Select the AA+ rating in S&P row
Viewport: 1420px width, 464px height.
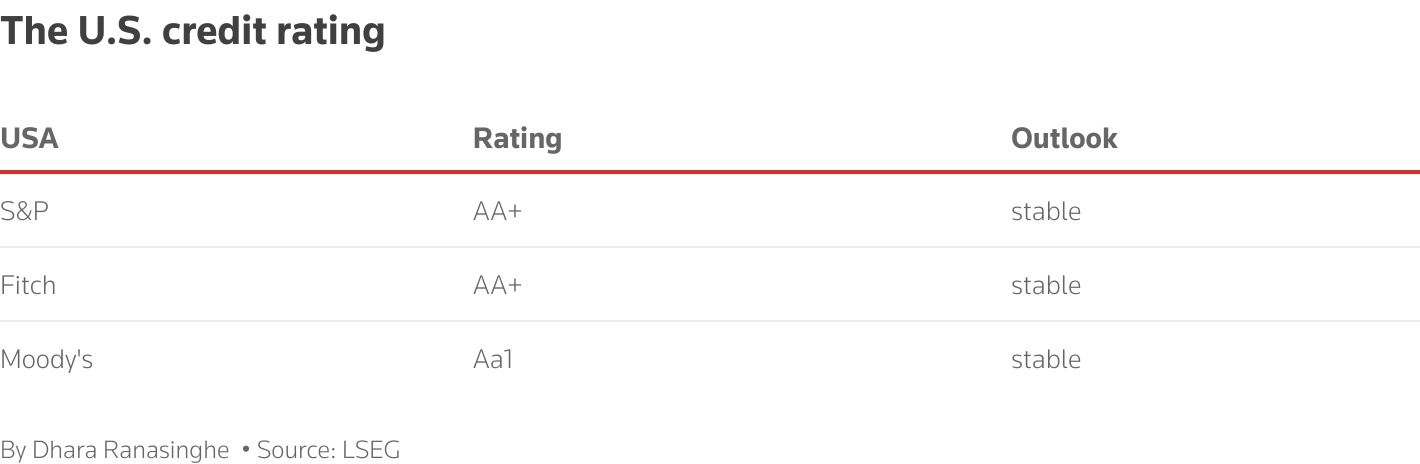coord(497,211)
